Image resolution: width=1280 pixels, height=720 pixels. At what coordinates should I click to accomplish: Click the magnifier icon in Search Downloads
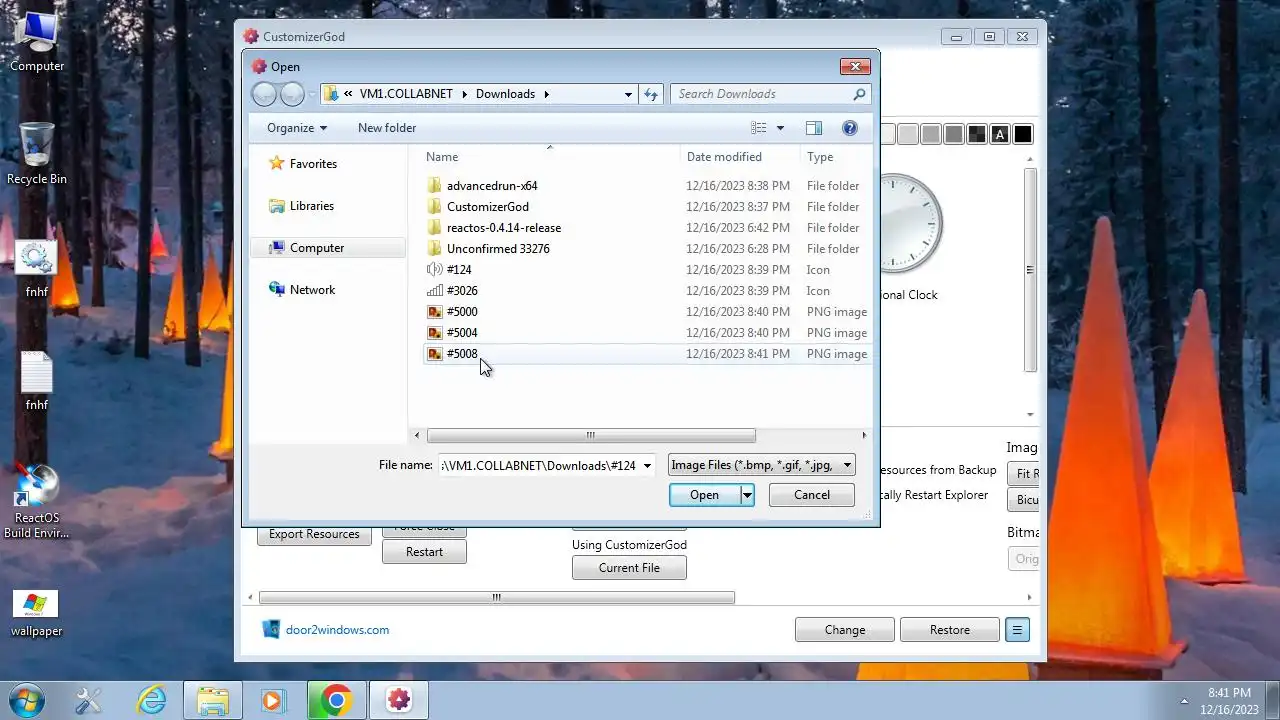(859, 94)
